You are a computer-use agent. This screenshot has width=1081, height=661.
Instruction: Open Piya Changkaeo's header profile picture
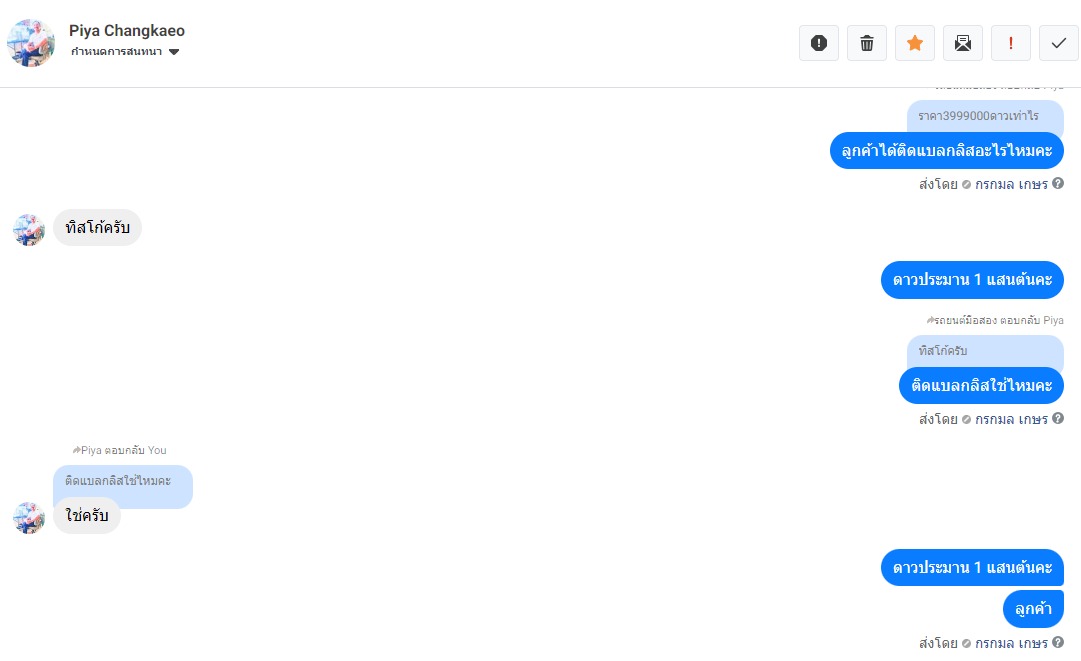coord(31,42)
